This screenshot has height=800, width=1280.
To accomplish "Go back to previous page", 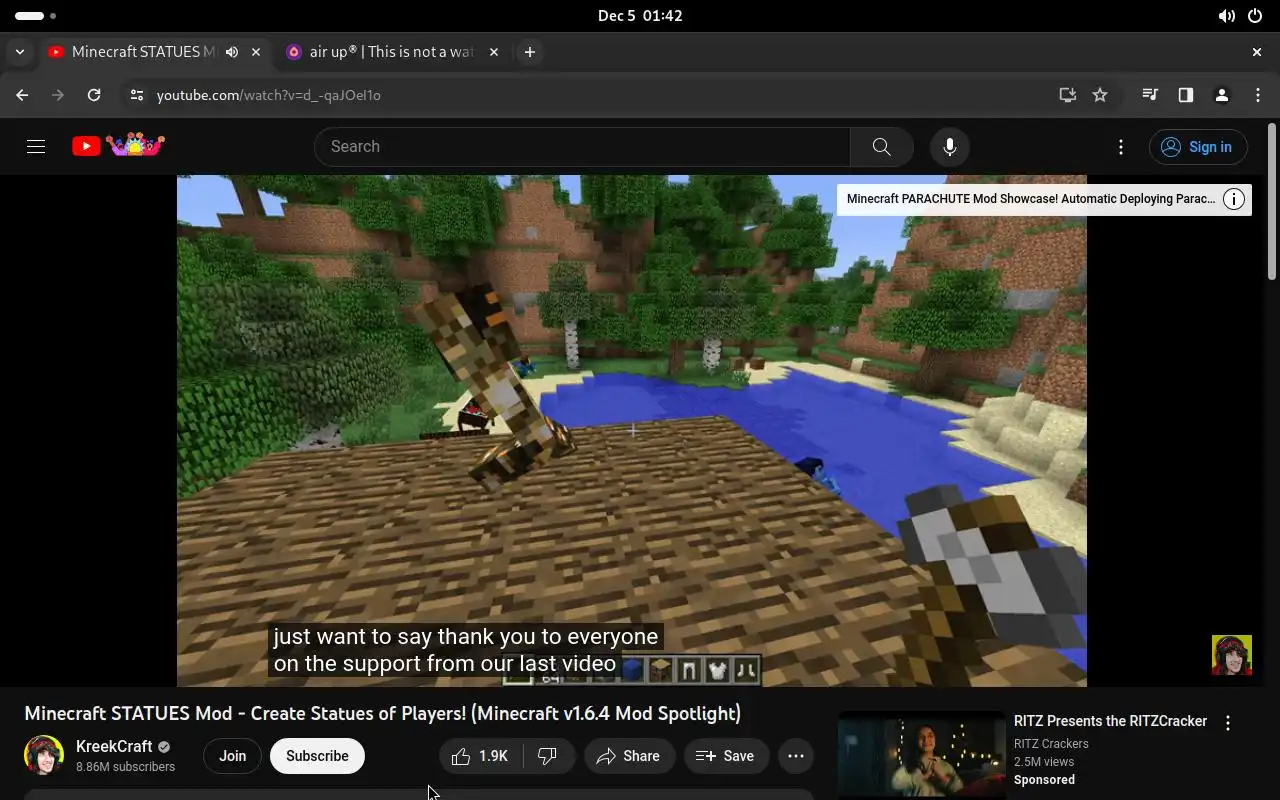I will pos(22,95).
